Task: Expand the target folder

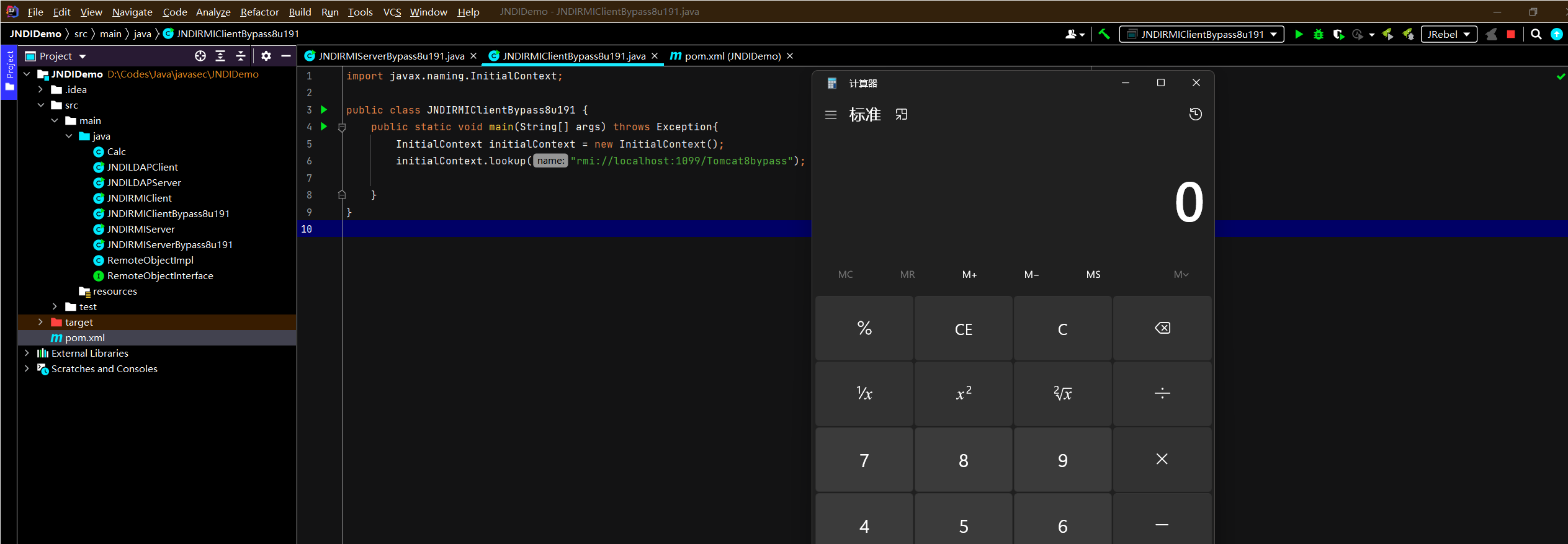Action: click(40, 322)
